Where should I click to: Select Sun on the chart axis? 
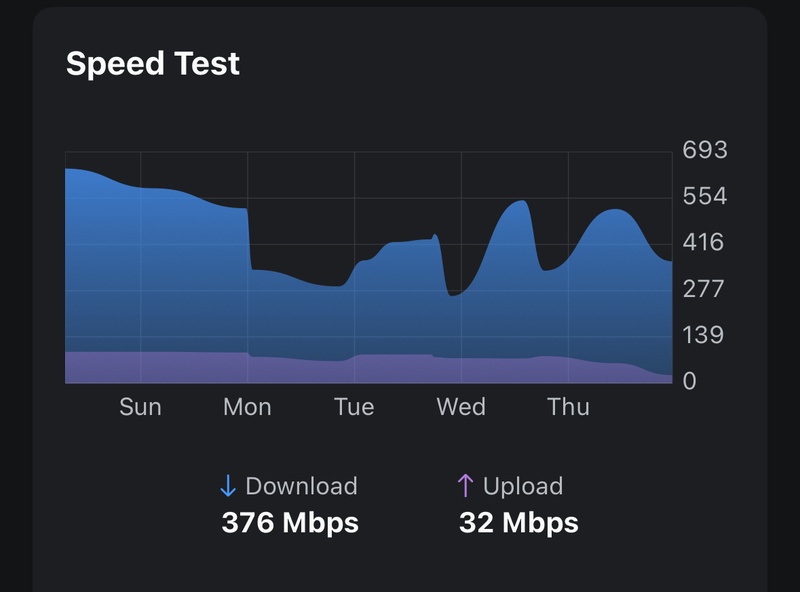pyautogui.click(x=140, y=407)
